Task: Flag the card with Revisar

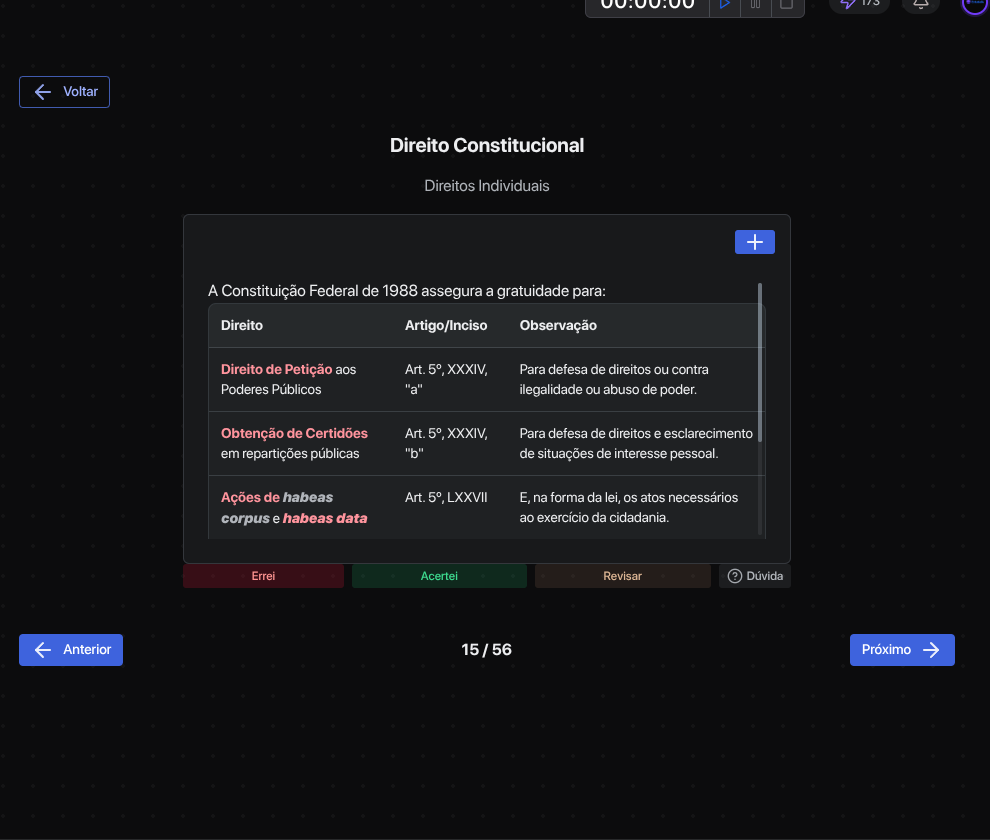Action: 622,576
